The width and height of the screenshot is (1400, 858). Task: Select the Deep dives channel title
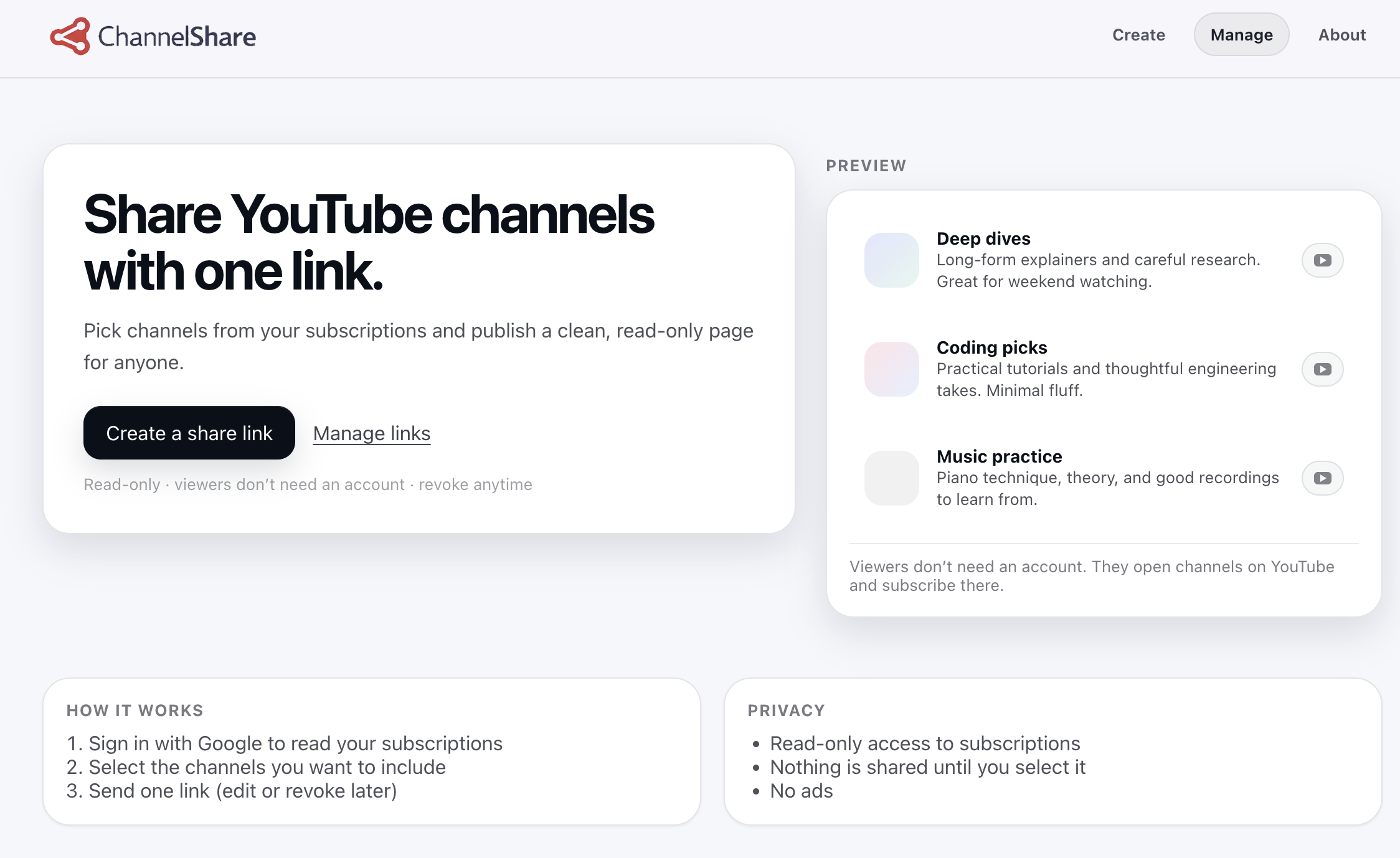[984, 238]
